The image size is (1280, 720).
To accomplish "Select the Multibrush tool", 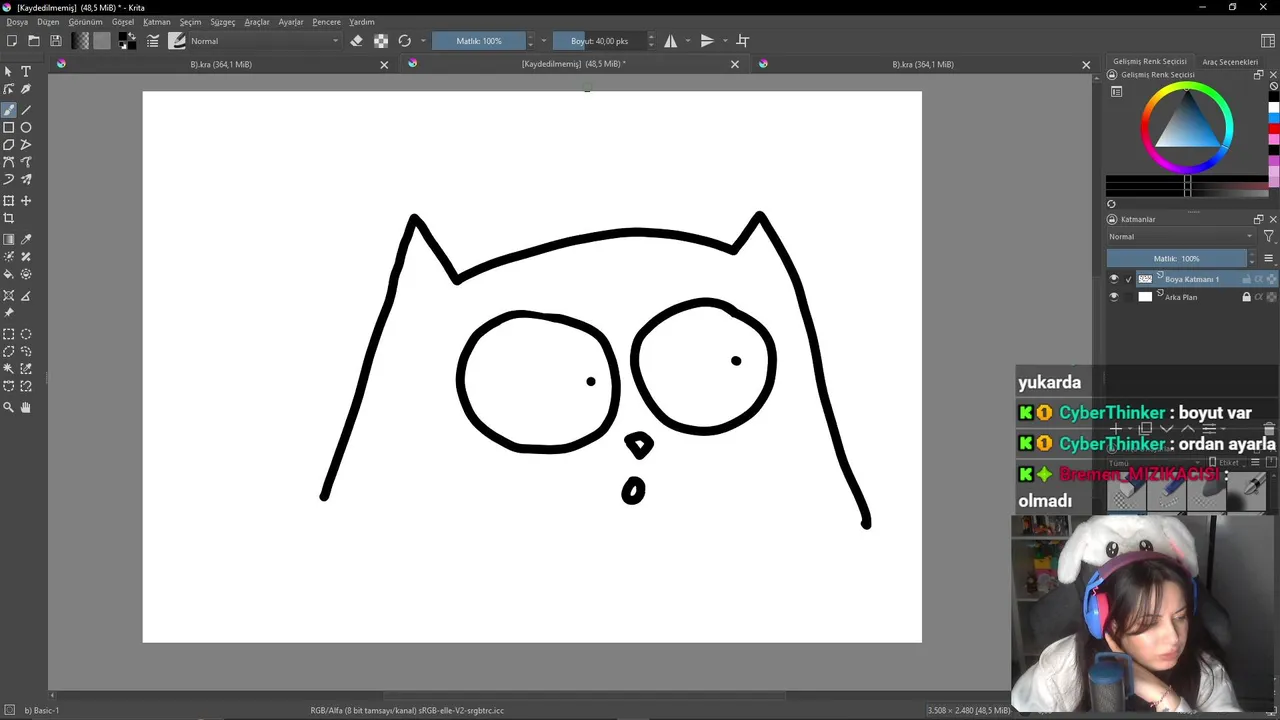I will pos(26,179).
